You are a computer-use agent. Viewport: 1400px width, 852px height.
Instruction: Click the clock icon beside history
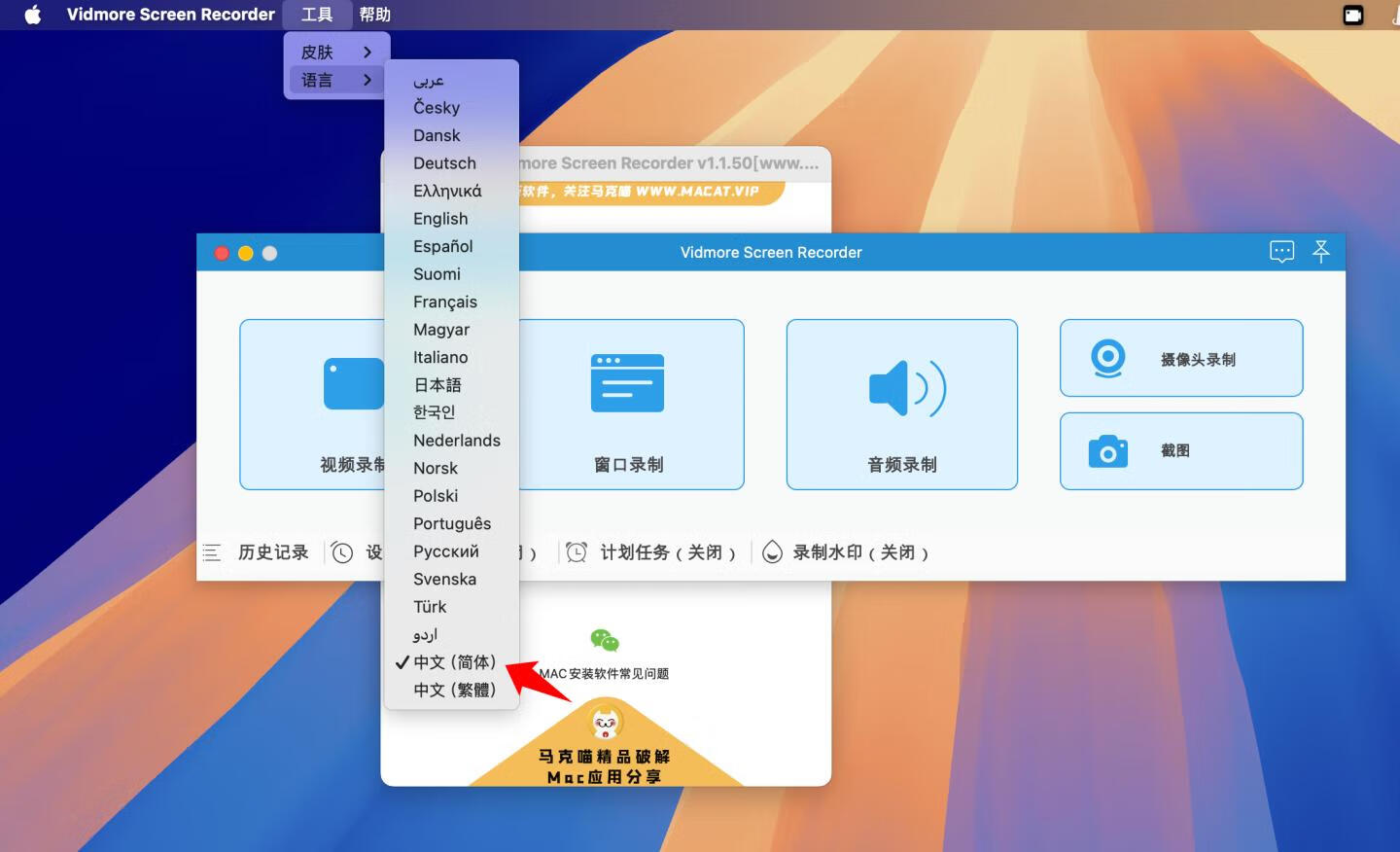click(342, 552)
